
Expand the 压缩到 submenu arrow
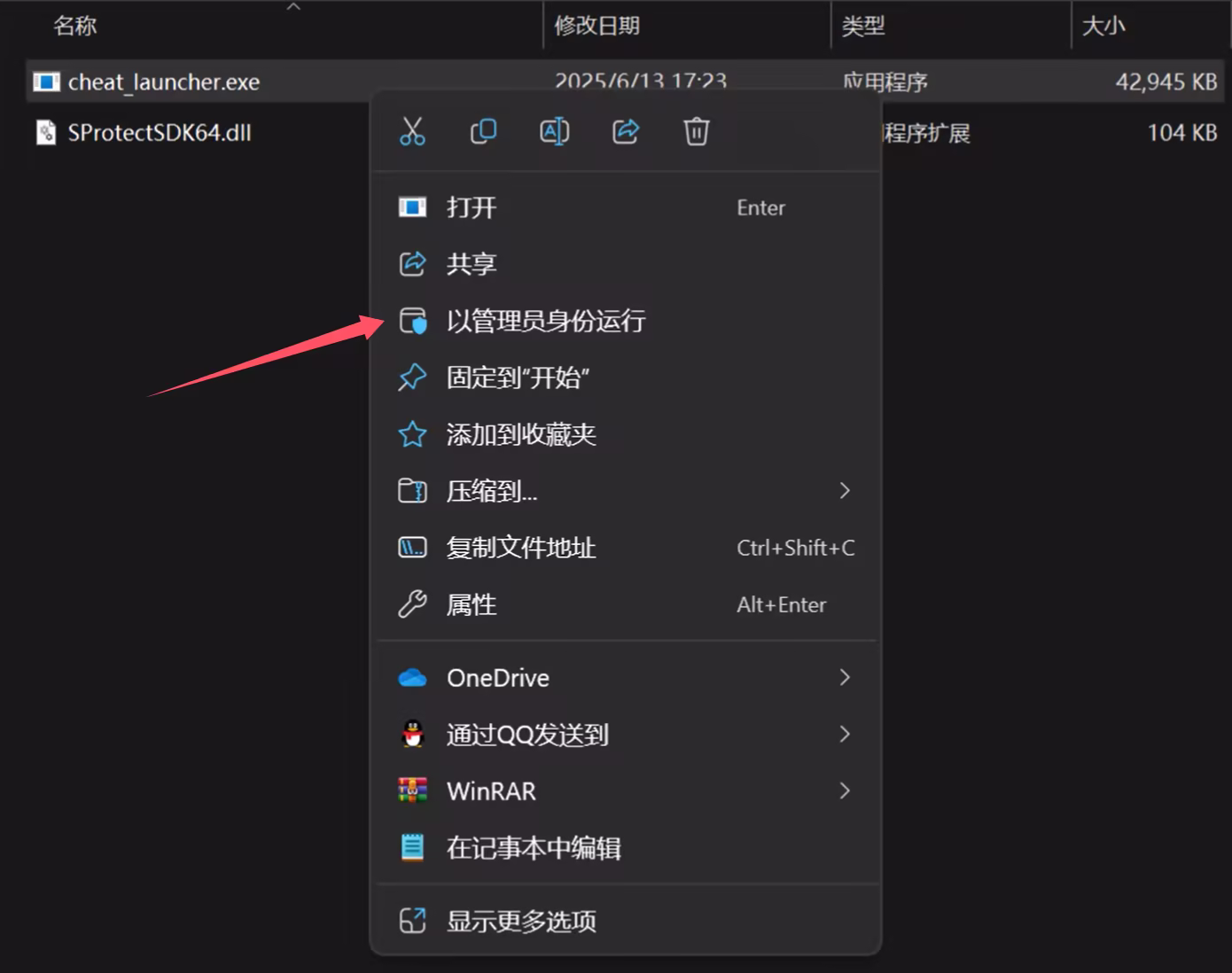coord(845,490)
